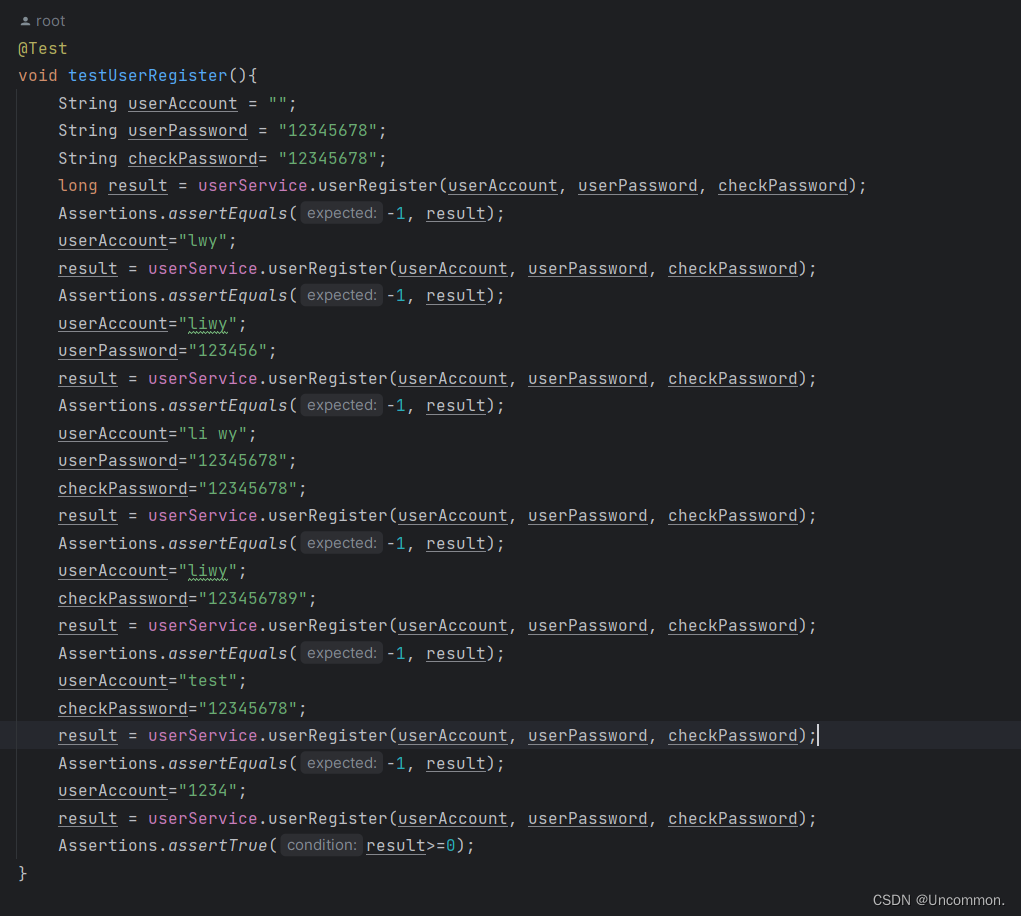
Task: Click checkPassword in the 'String checkPassword=' declaration line
Action: click(x=193, y=158)
